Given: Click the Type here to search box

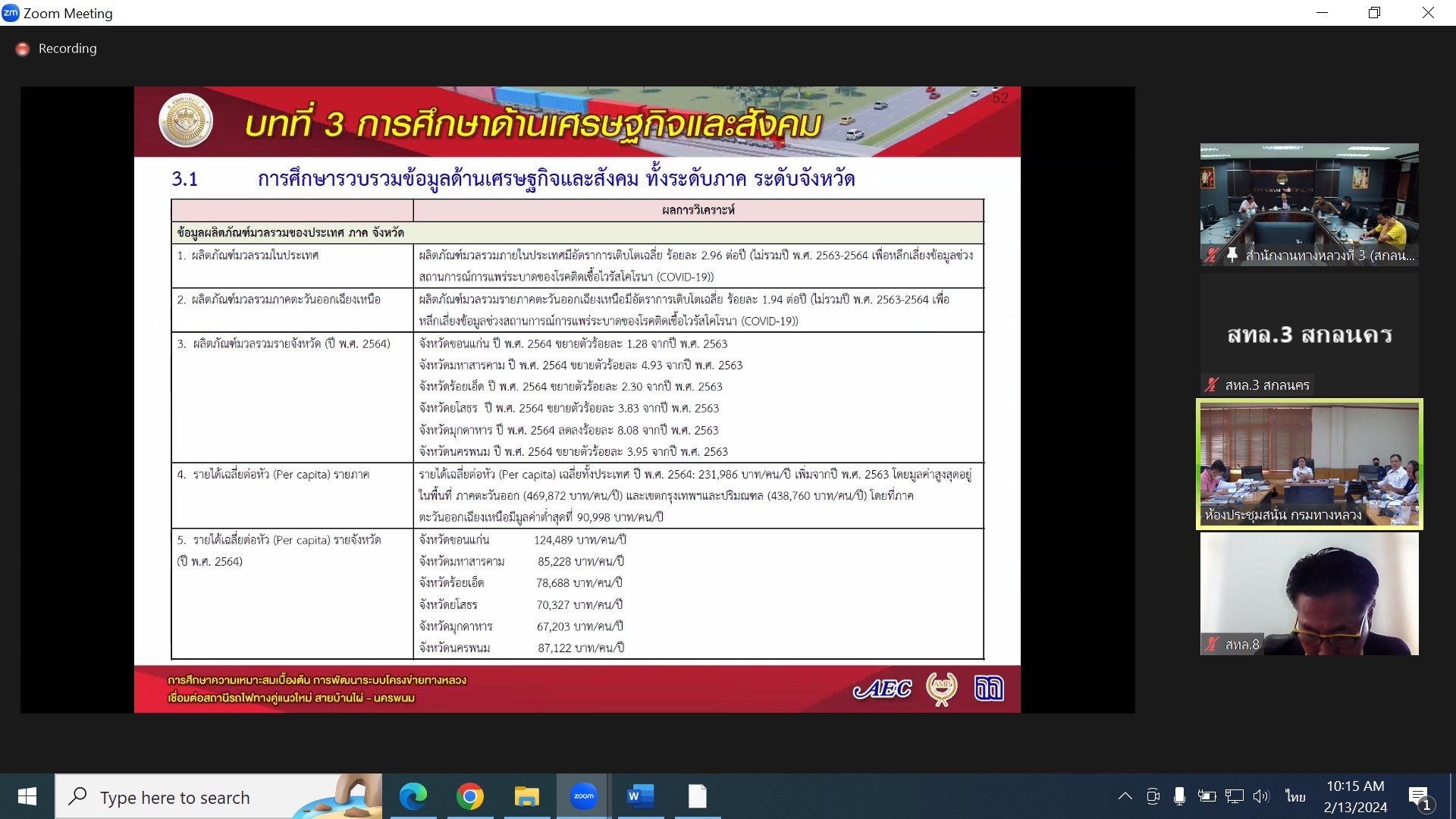Looking at the screenshot, I should (x=174, y=798).
